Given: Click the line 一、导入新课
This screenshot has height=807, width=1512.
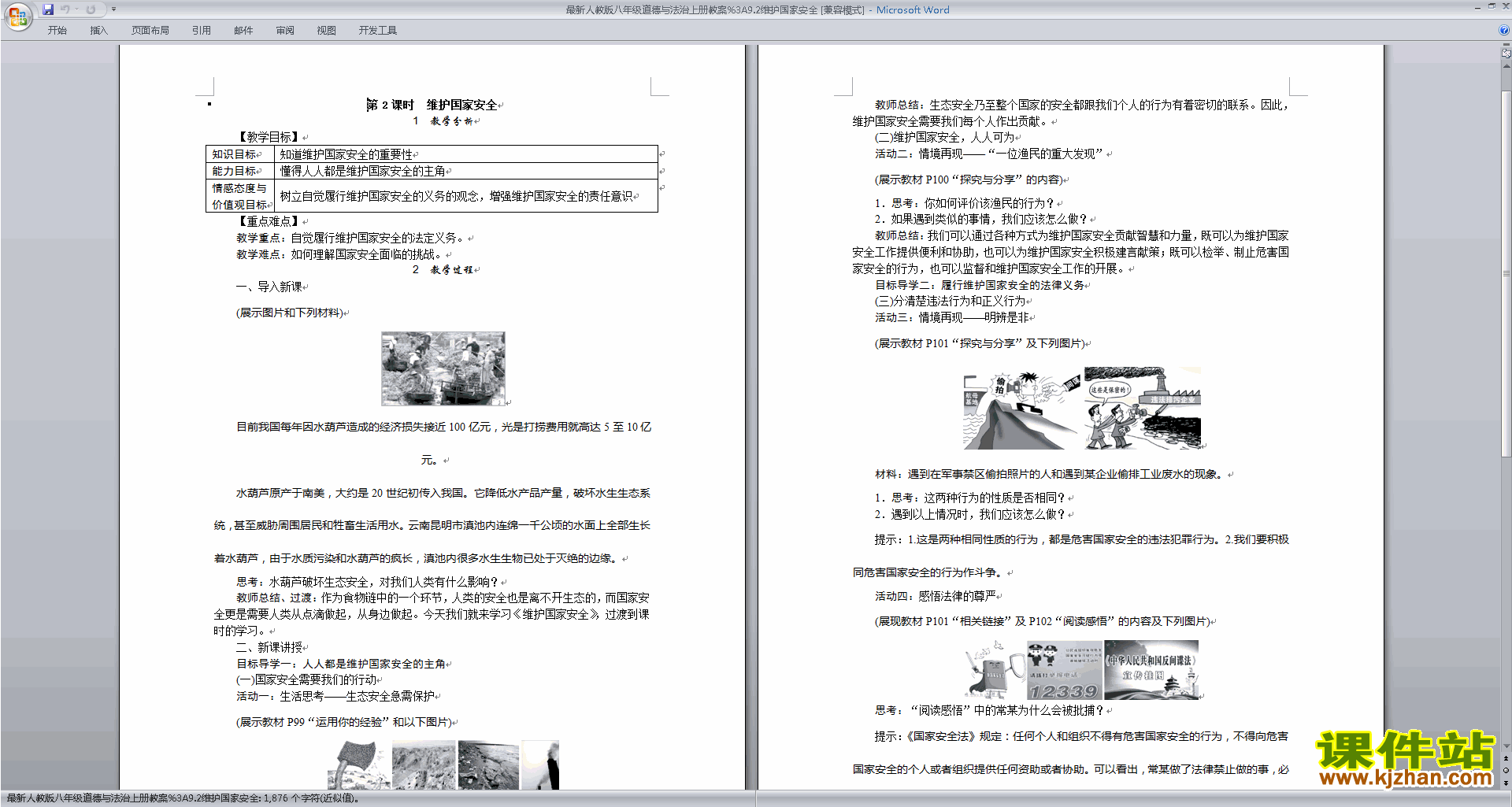Looking at the screenshot, I should 269,287.
